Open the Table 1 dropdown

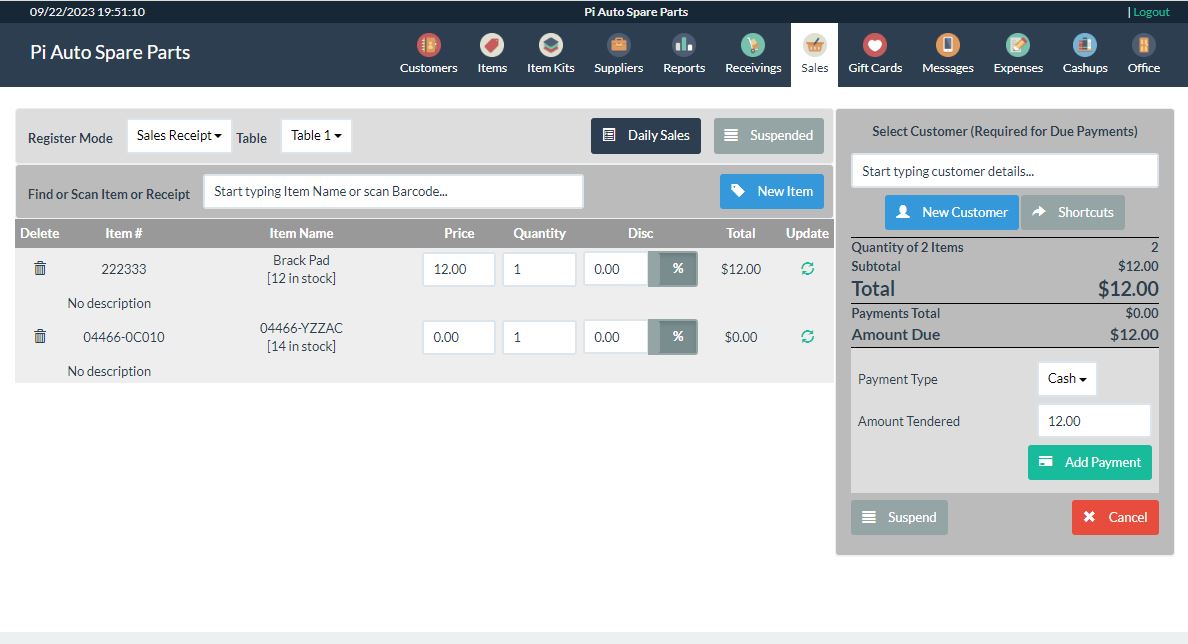[316, 136]
